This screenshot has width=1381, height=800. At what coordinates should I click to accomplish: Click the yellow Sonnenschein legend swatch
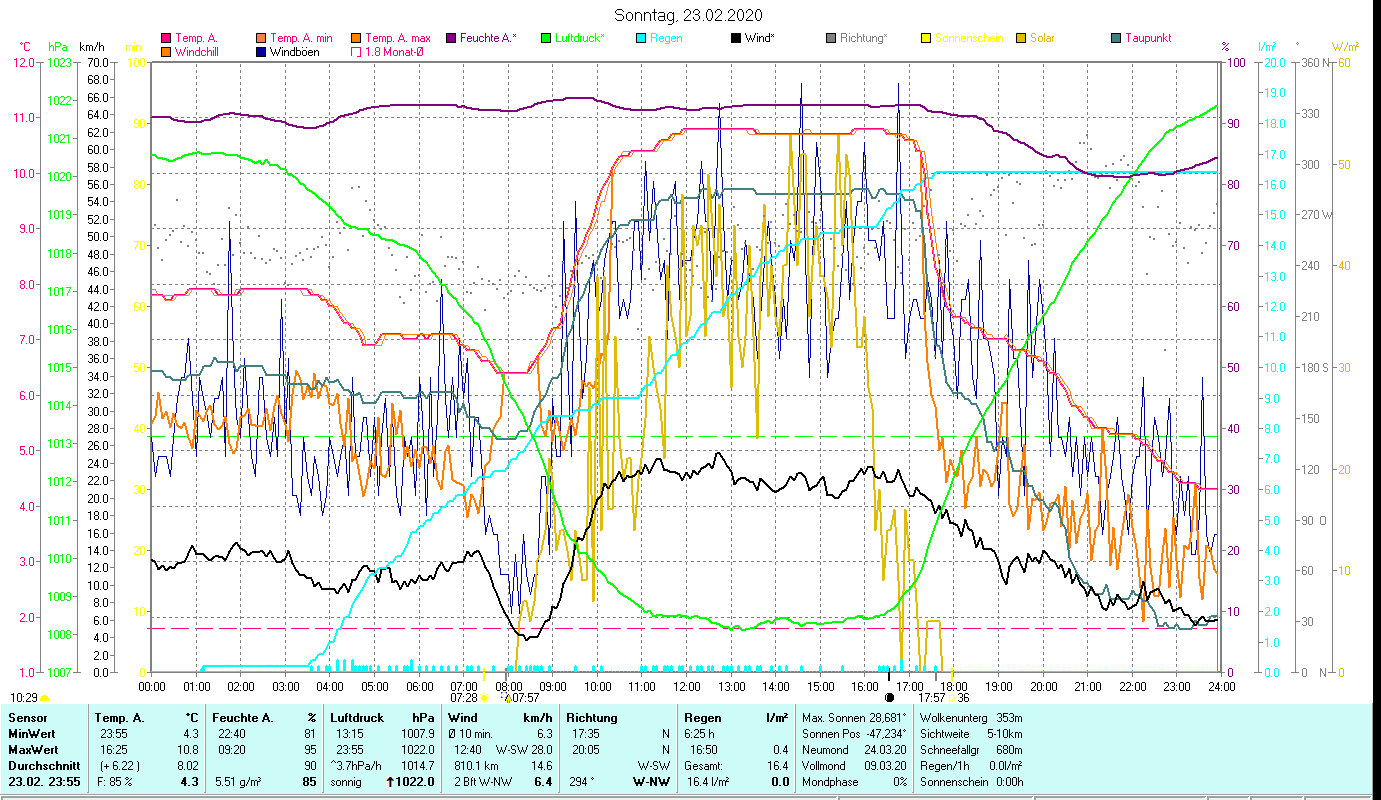[x=927, y=38]
